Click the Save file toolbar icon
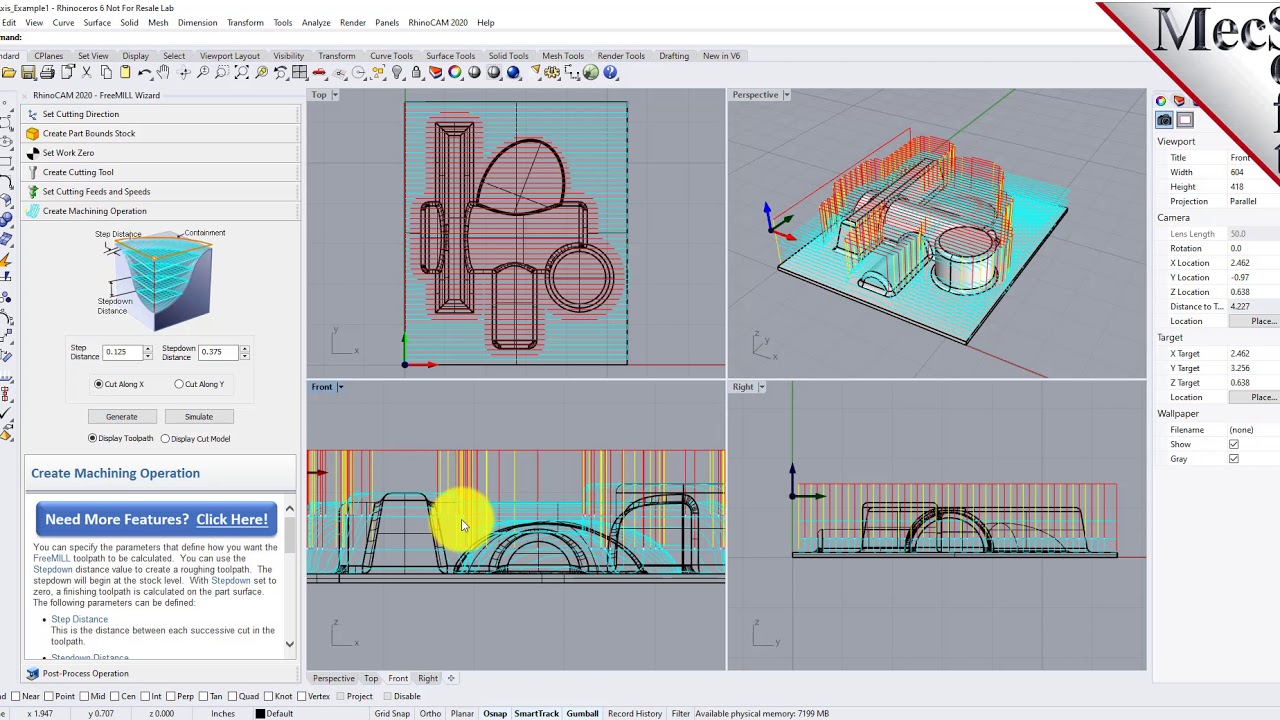The image size is (1280, 720). point(28,73)
